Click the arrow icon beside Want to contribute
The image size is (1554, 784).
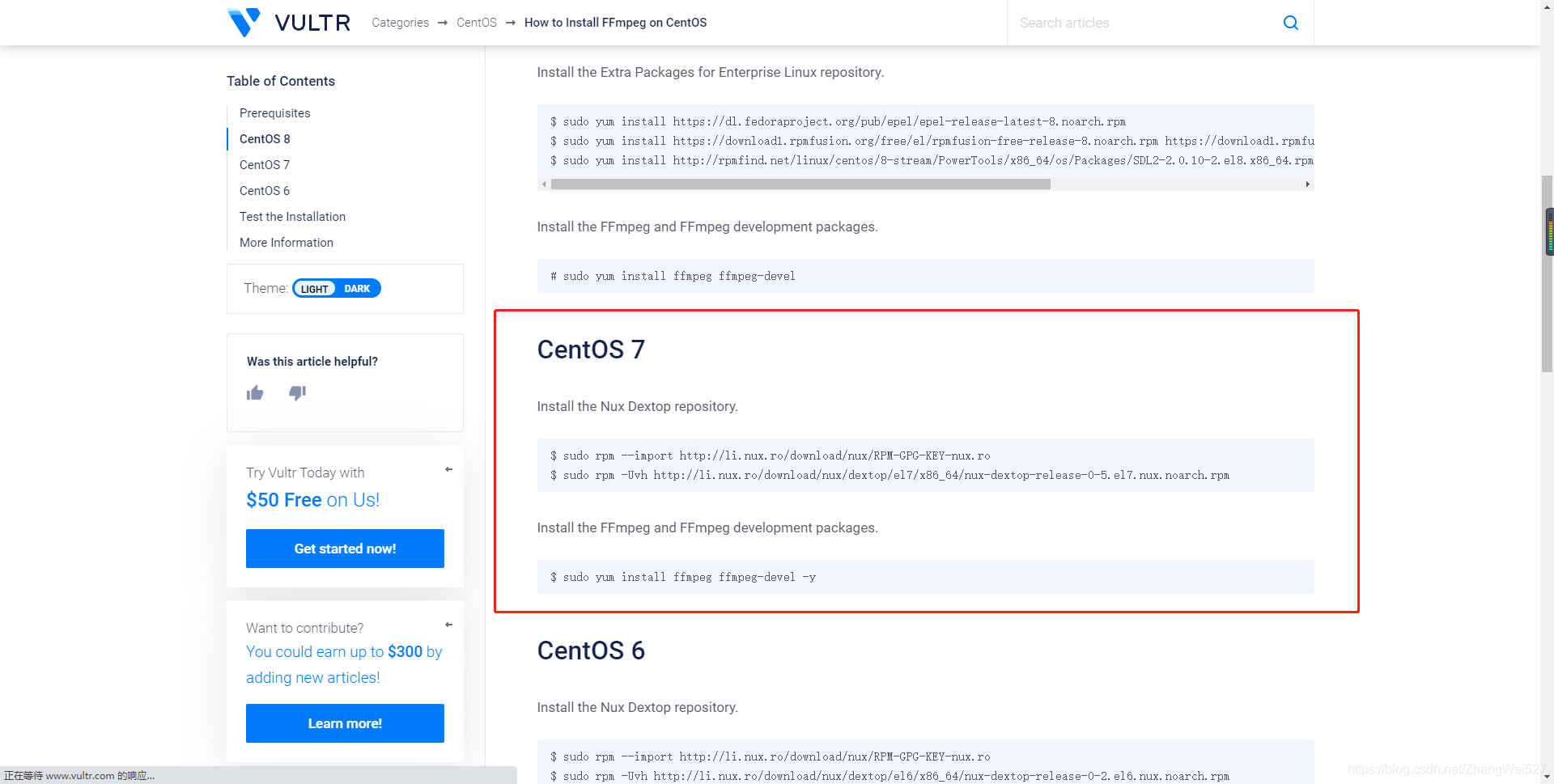pyautogui.click(x=448, y=625)
